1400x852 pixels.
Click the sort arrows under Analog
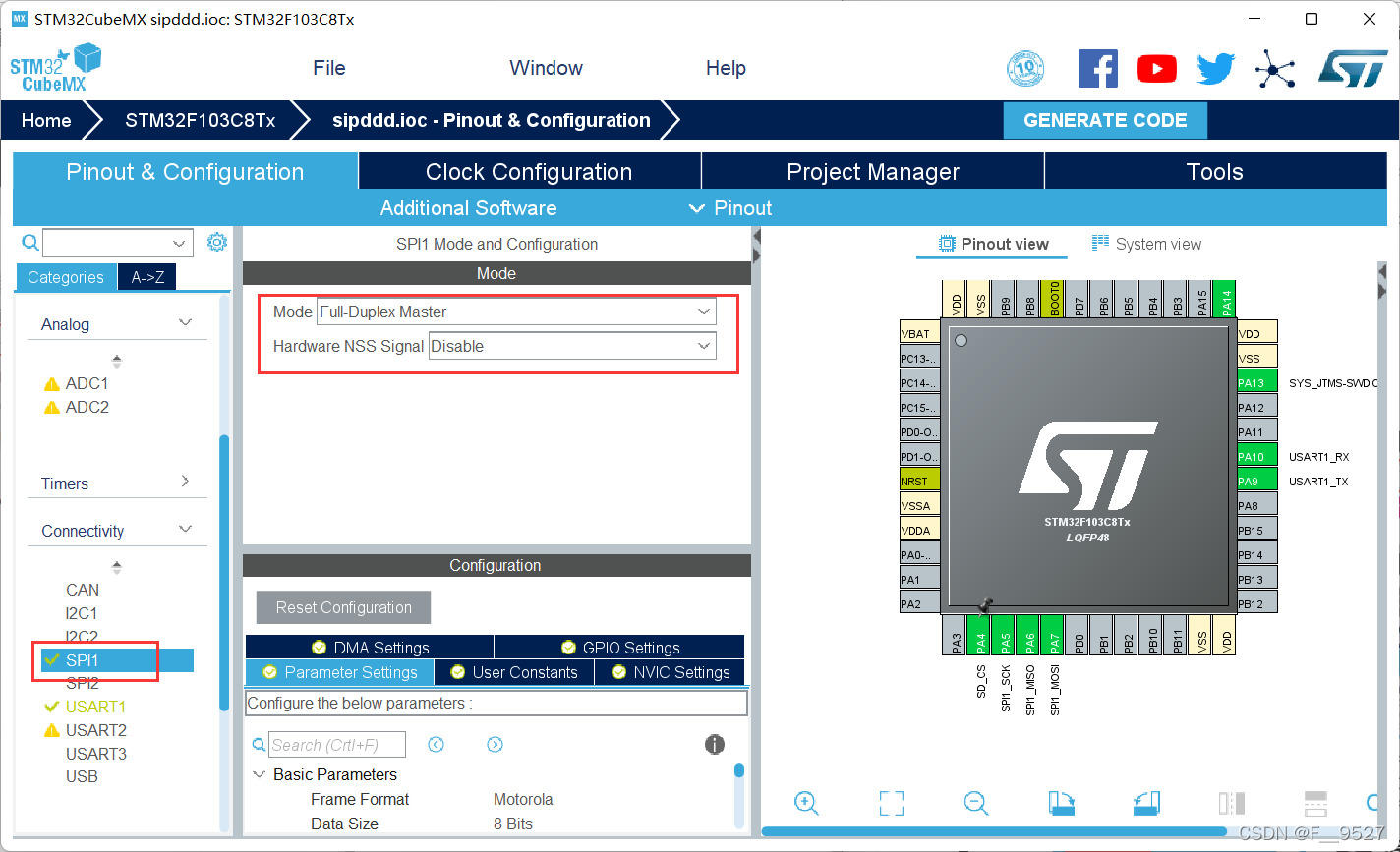tap(117, 361)
